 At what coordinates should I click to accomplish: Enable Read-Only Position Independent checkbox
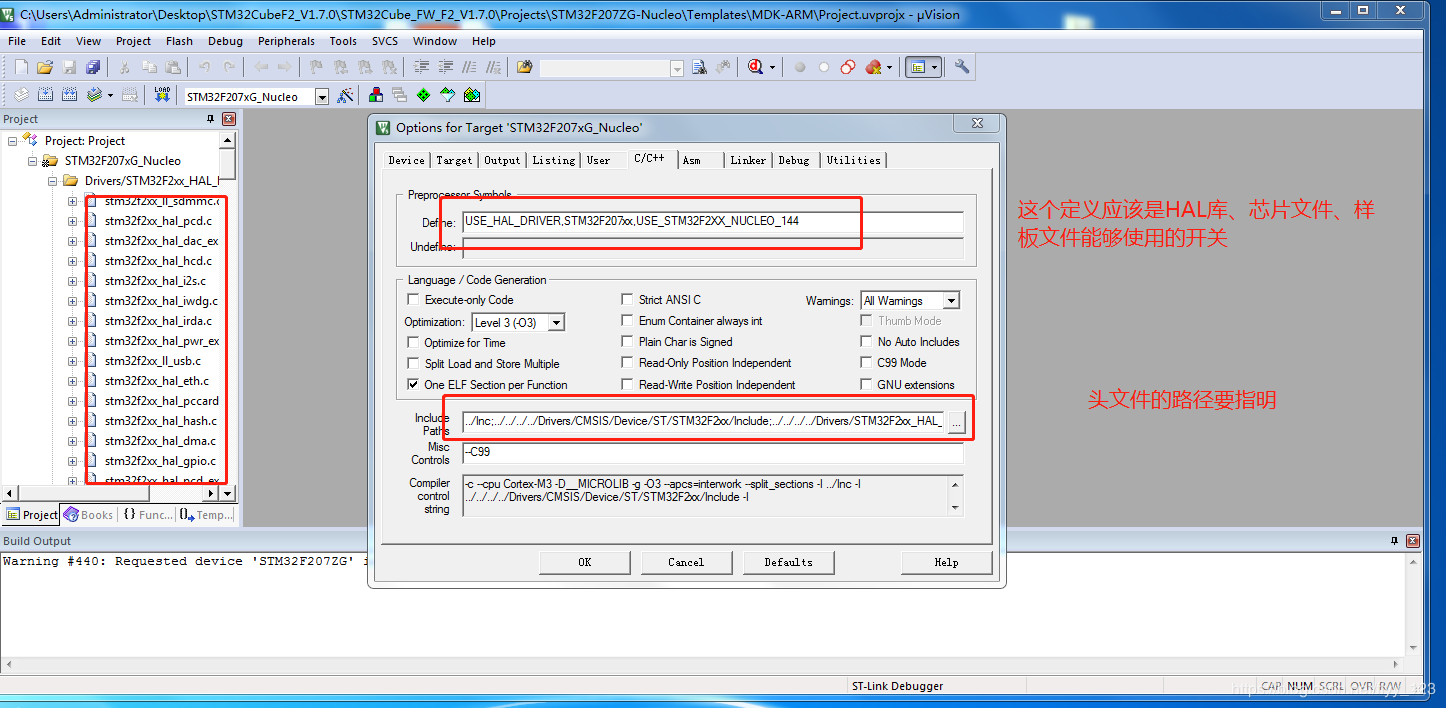(628, 363)
